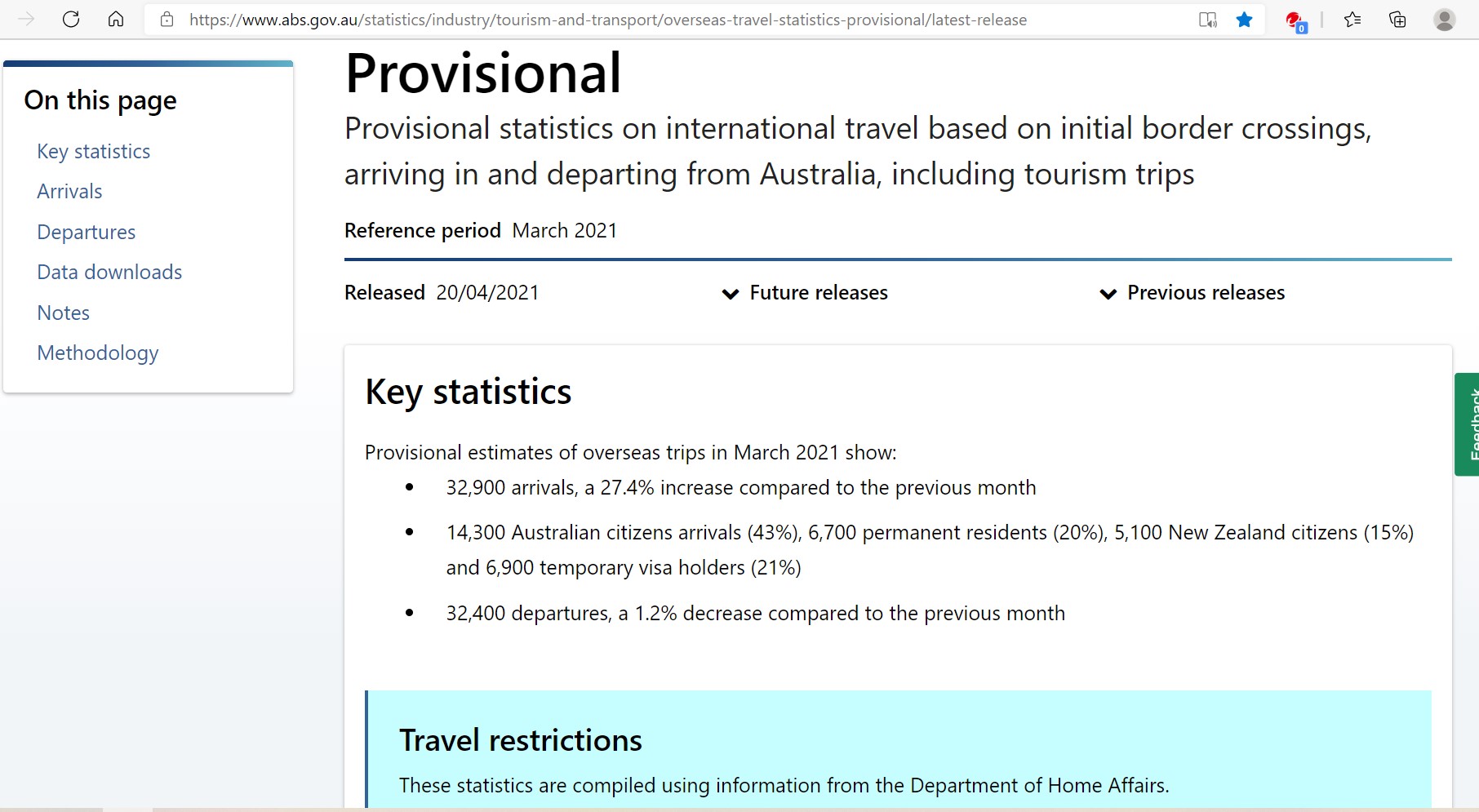Expand the Future releases section
1479x812 pixels.
(805, 293)
